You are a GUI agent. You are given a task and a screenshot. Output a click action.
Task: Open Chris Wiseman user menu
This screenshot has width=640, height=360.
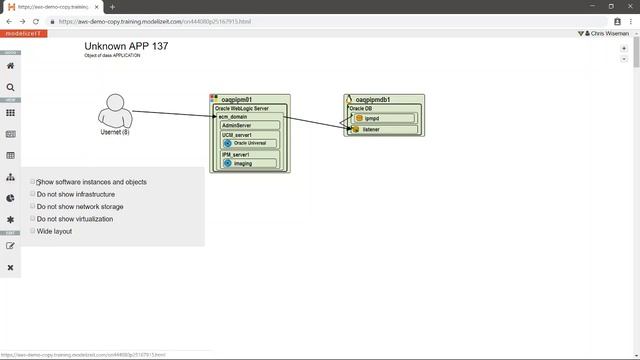[607, 33]
